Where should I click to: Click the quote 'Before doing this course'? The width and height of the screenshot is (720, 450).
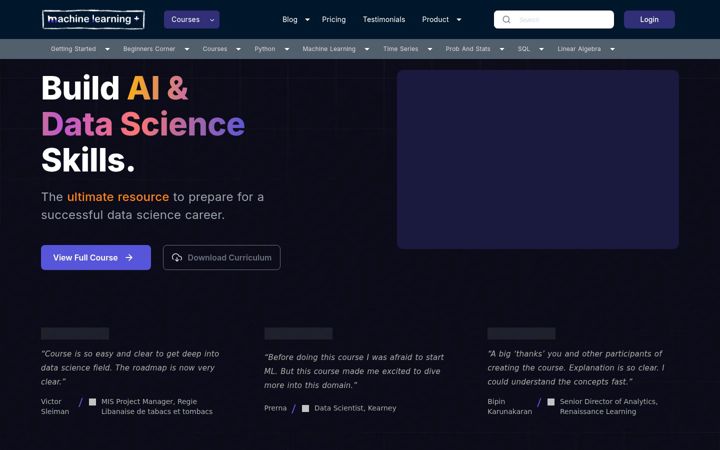click(x=354, y=371)
